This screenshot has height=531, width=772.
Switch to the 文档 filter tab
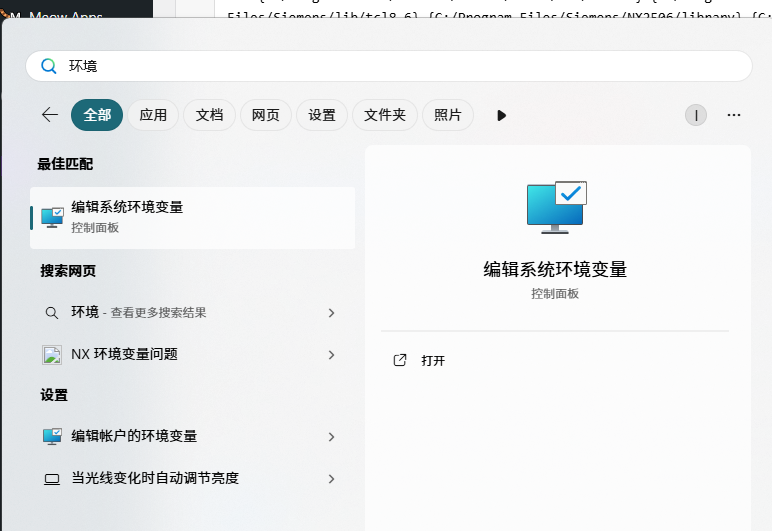(209, 115)
